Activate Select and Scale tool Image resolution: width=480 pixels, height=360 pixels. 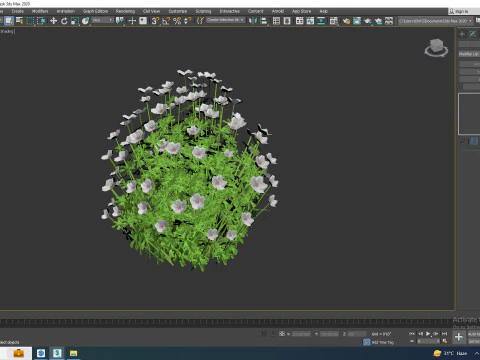point(75,21)
